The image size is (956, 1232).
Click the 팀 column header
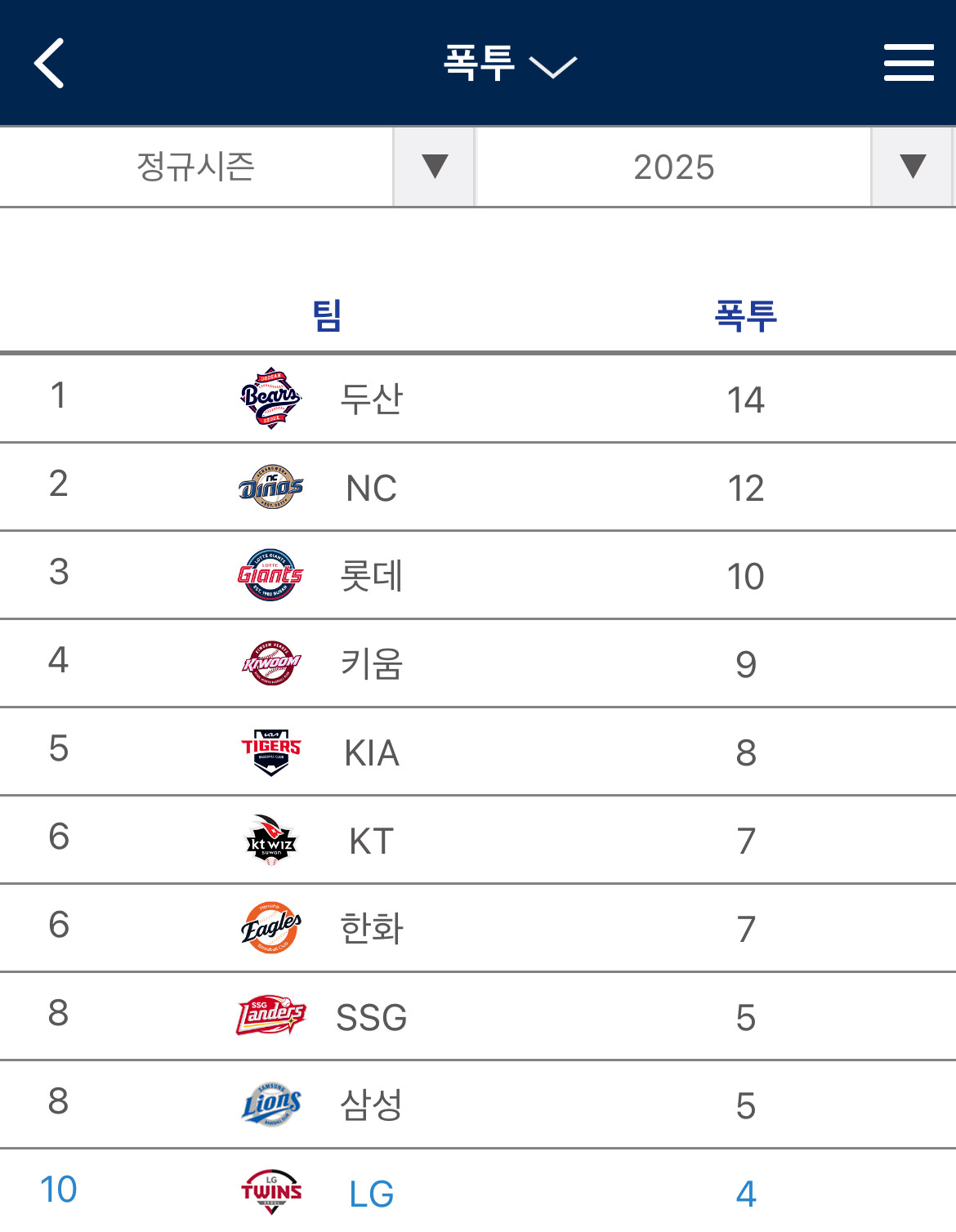tap(327, 315)
